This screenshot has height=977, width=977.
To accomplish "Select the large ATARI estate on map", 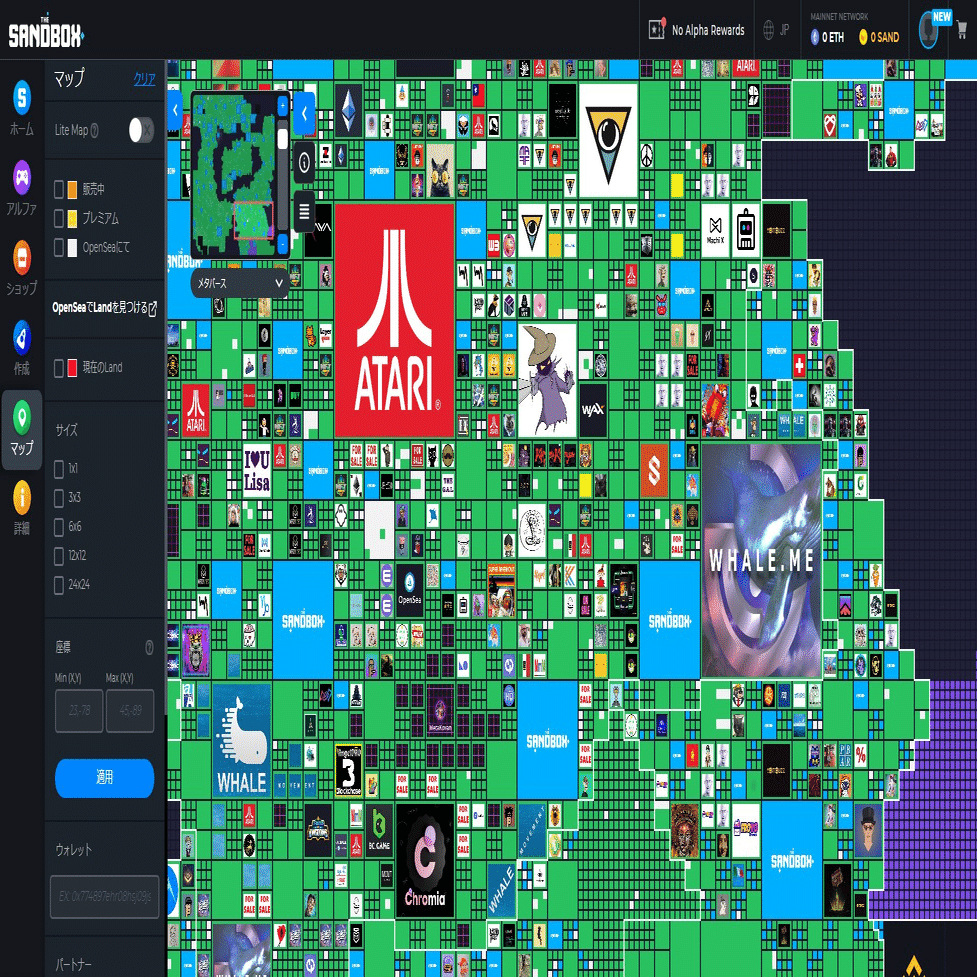I will coord(394,320).
